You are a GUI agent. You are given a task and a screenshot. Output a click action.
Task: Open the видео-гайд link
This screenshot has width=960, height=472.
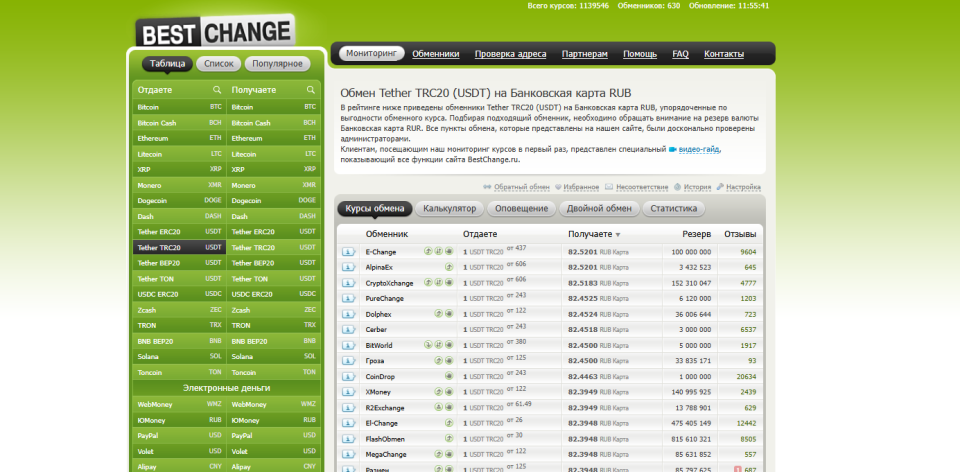698,149
